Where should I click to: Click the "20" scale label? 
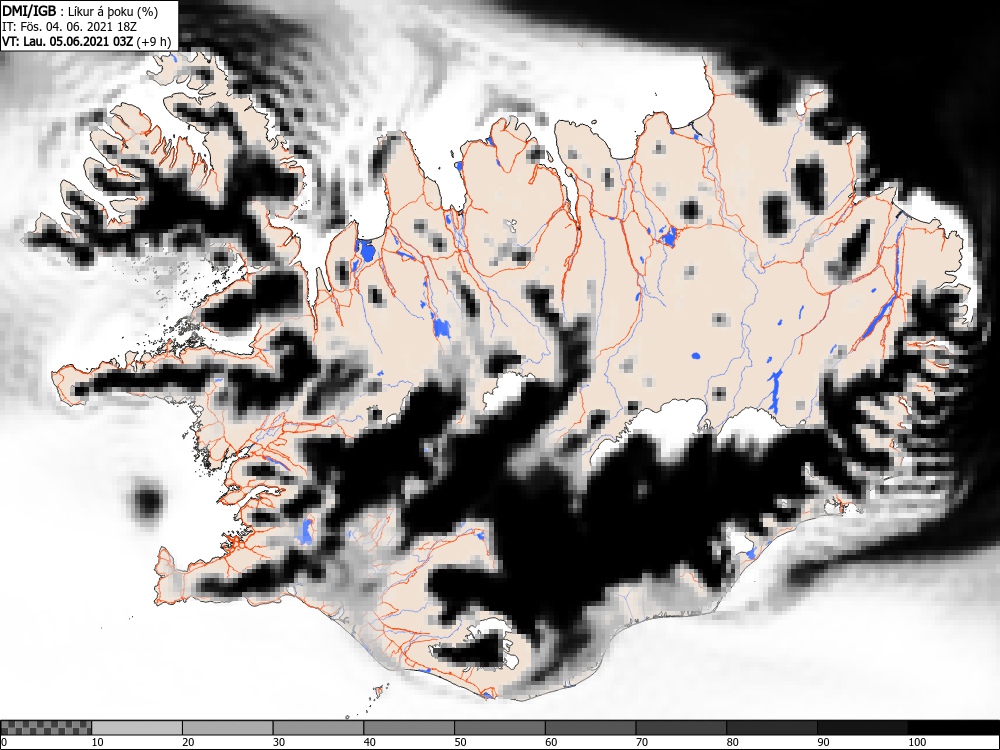click(x=188, y=742)
